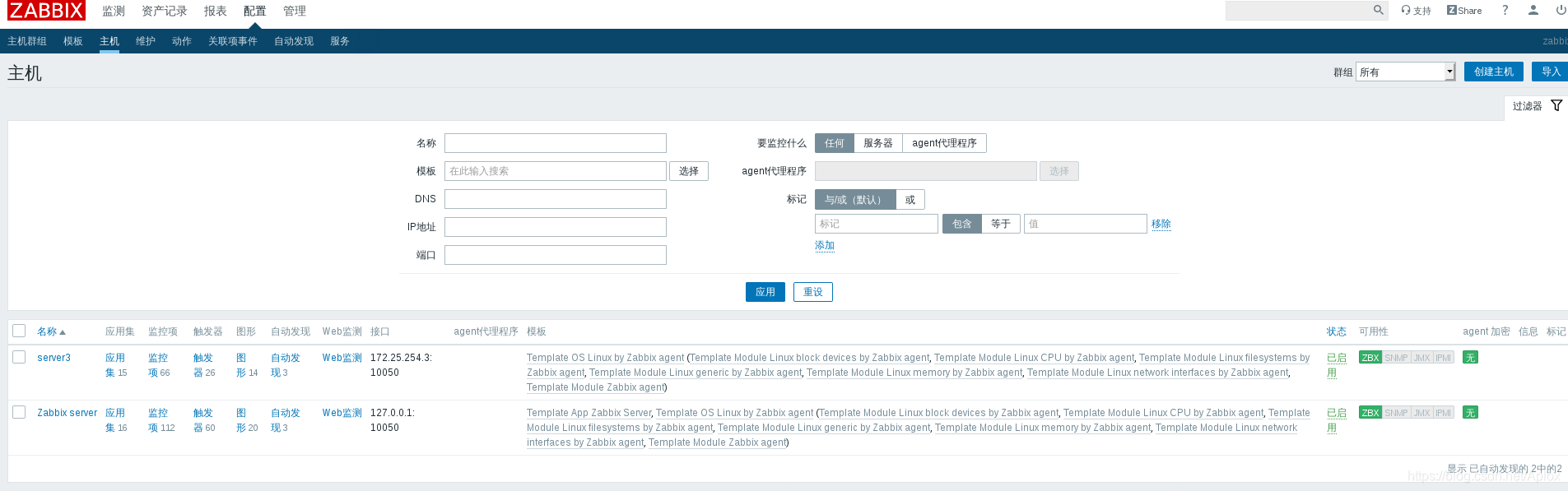Go to 动作 submenu
This screenshot has height=491, width=1568.
click(x=182, y=41)
